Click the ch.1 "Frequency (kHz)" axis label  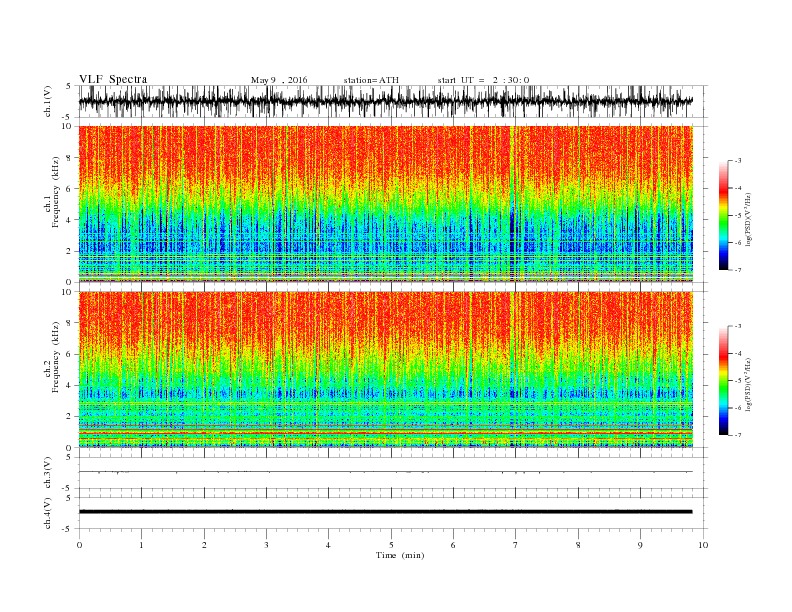56,192
